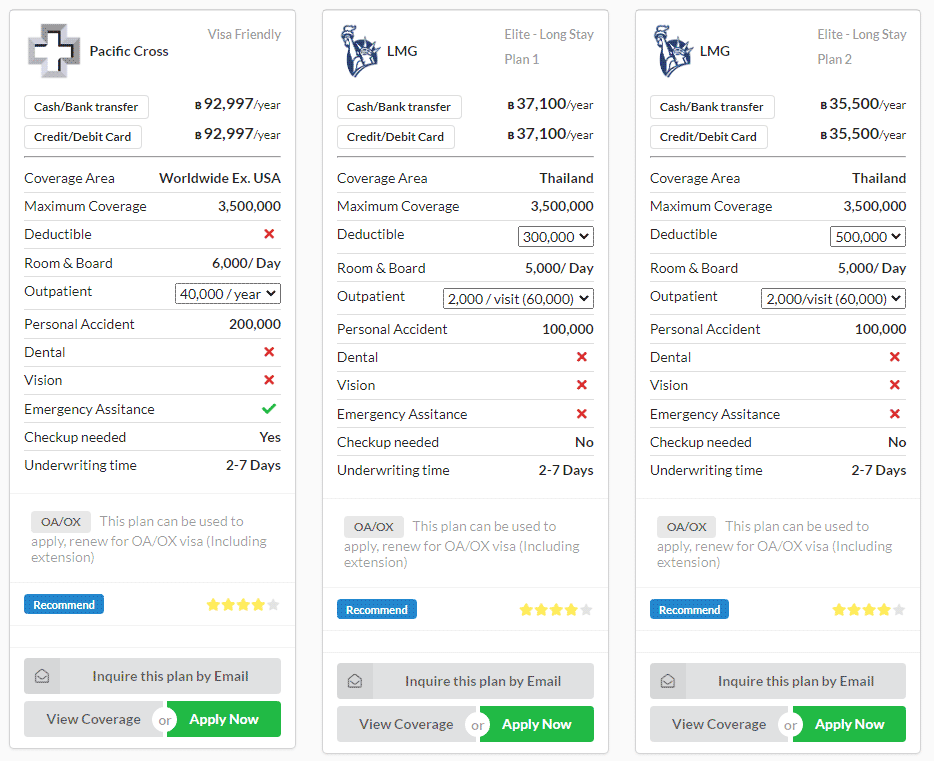This screenshot has width=934, height=761.
Task: Select Credit/Debit Card for LMG Plan 1
Action: click(396, 137)
